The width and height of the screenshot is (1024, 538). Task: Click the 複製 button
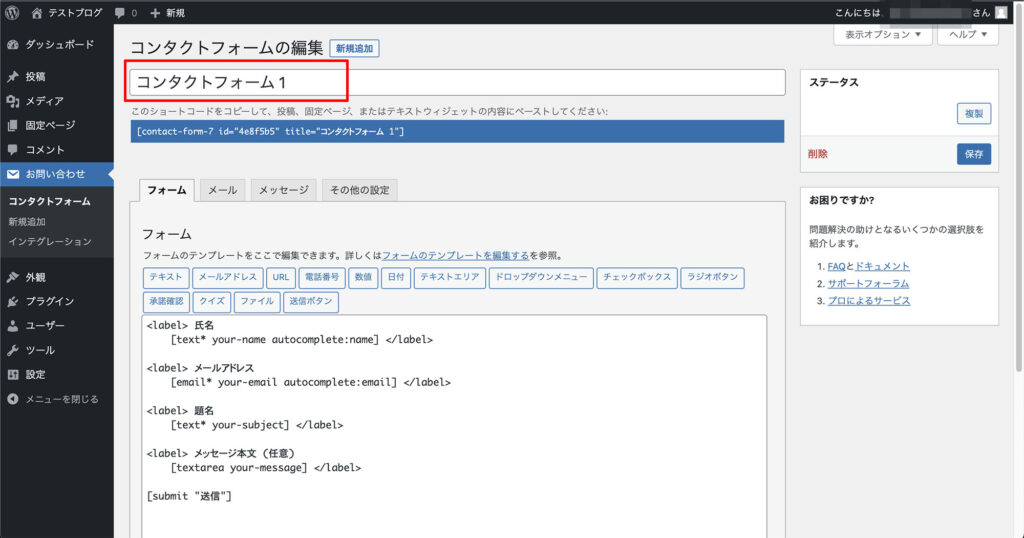pos(974,114)
